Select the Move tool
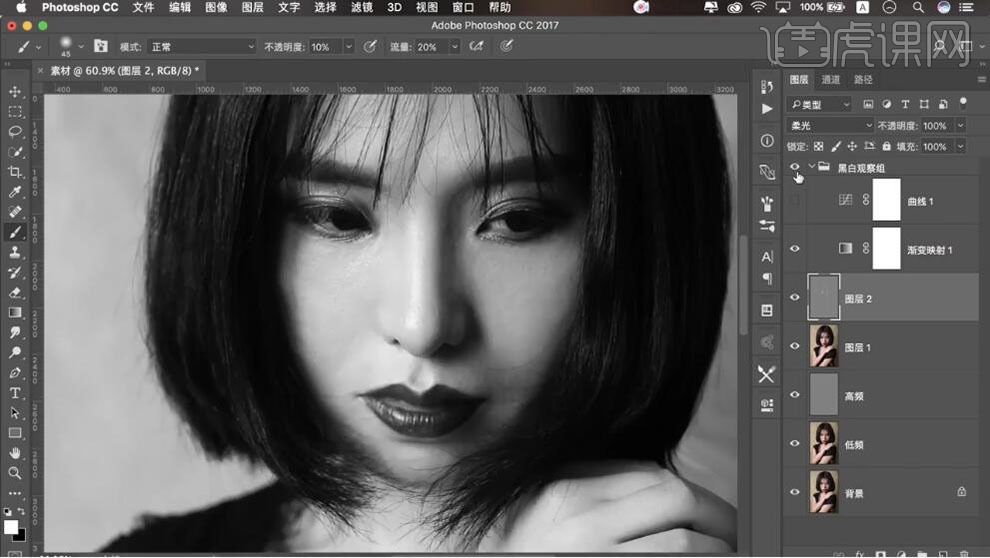Viewport: 990px width, 558px height. pos(15,92)
